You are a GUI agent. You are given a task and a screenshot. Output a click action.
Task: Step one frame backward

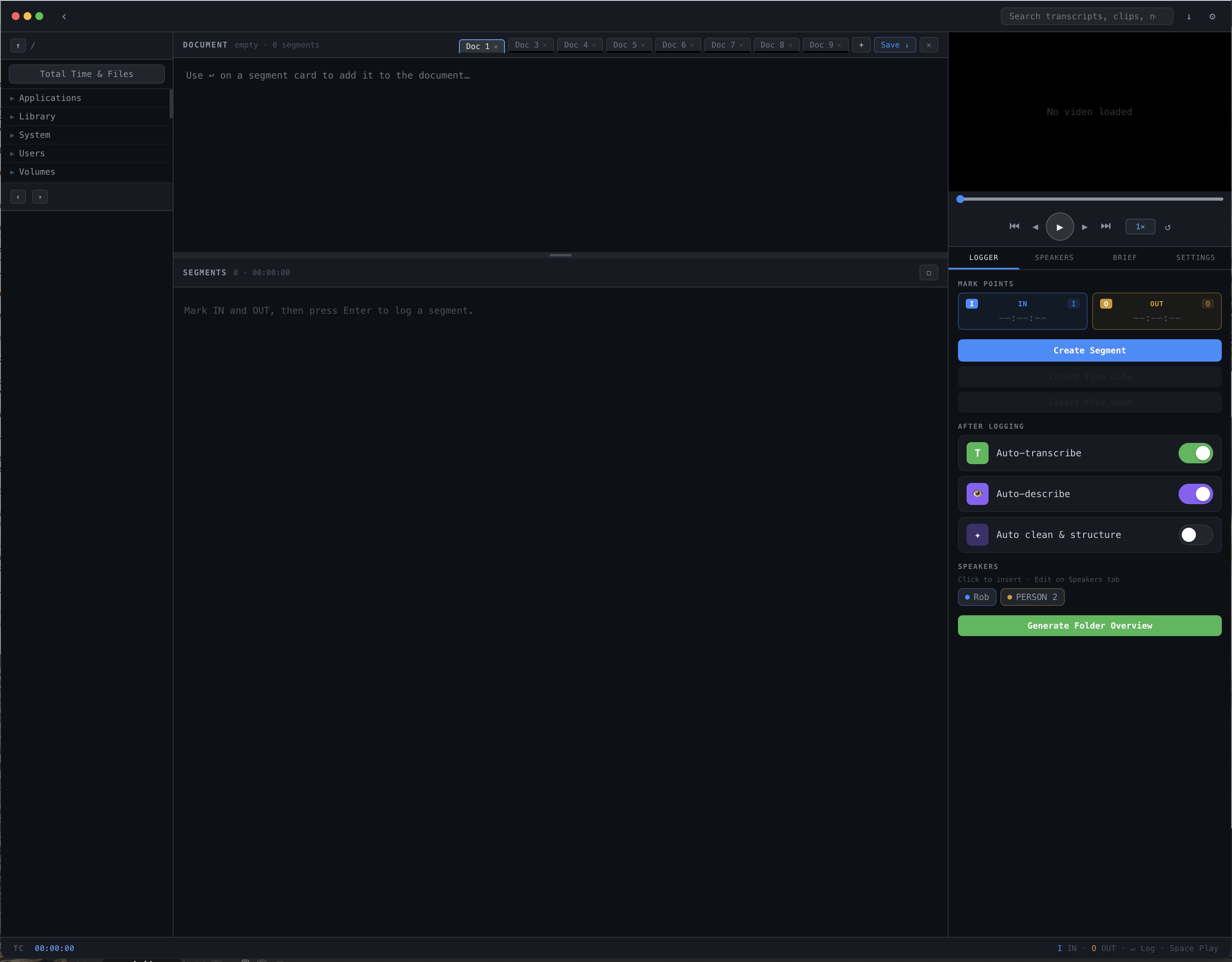point(1035,227)
